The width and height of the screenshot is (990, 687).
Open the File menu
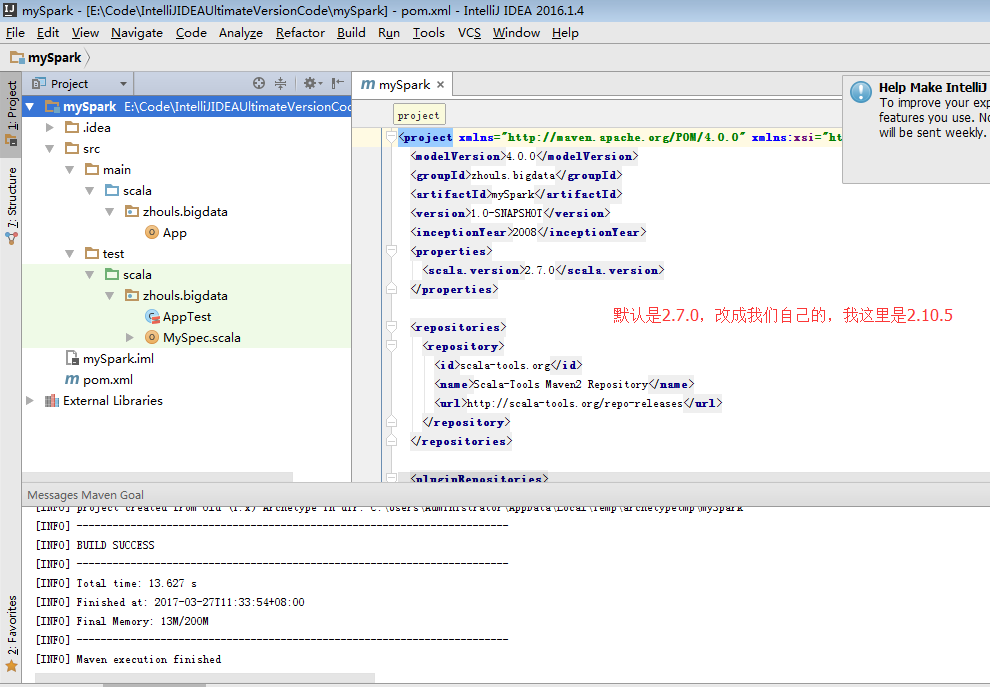pyautogui.click(x=15, y=33)
